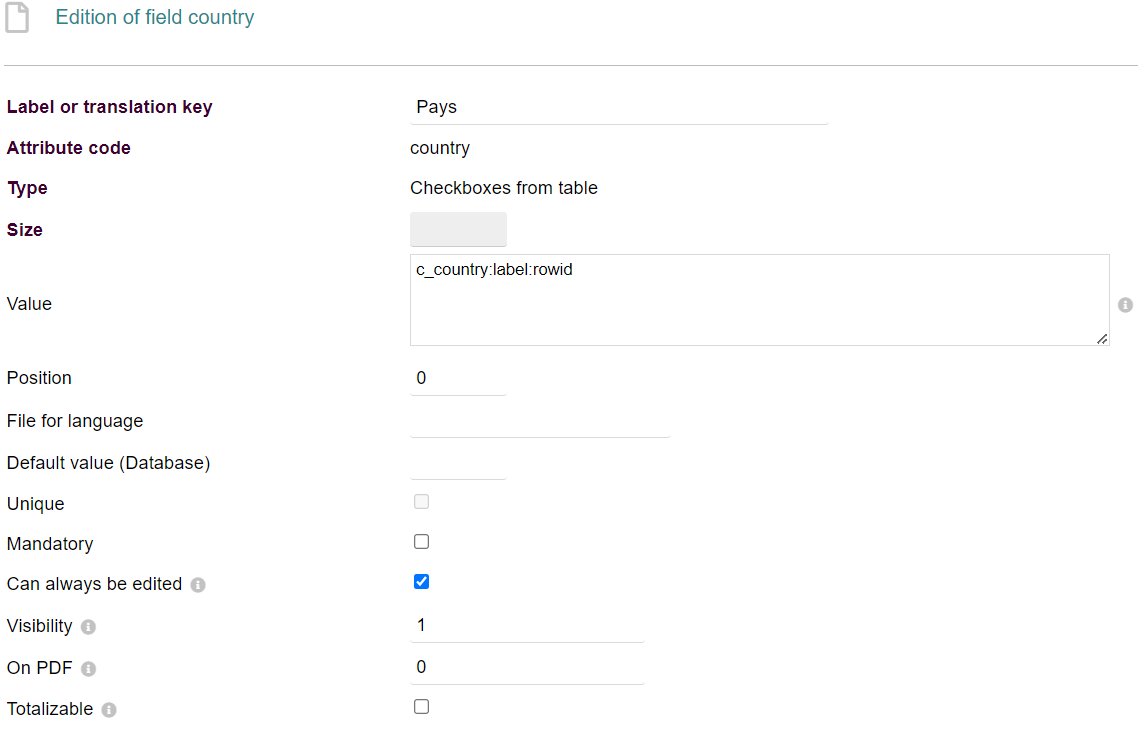This screenshot has height=733, width=1138.
Task: Click the info icon next to Value textarea
Action: 1125,304
